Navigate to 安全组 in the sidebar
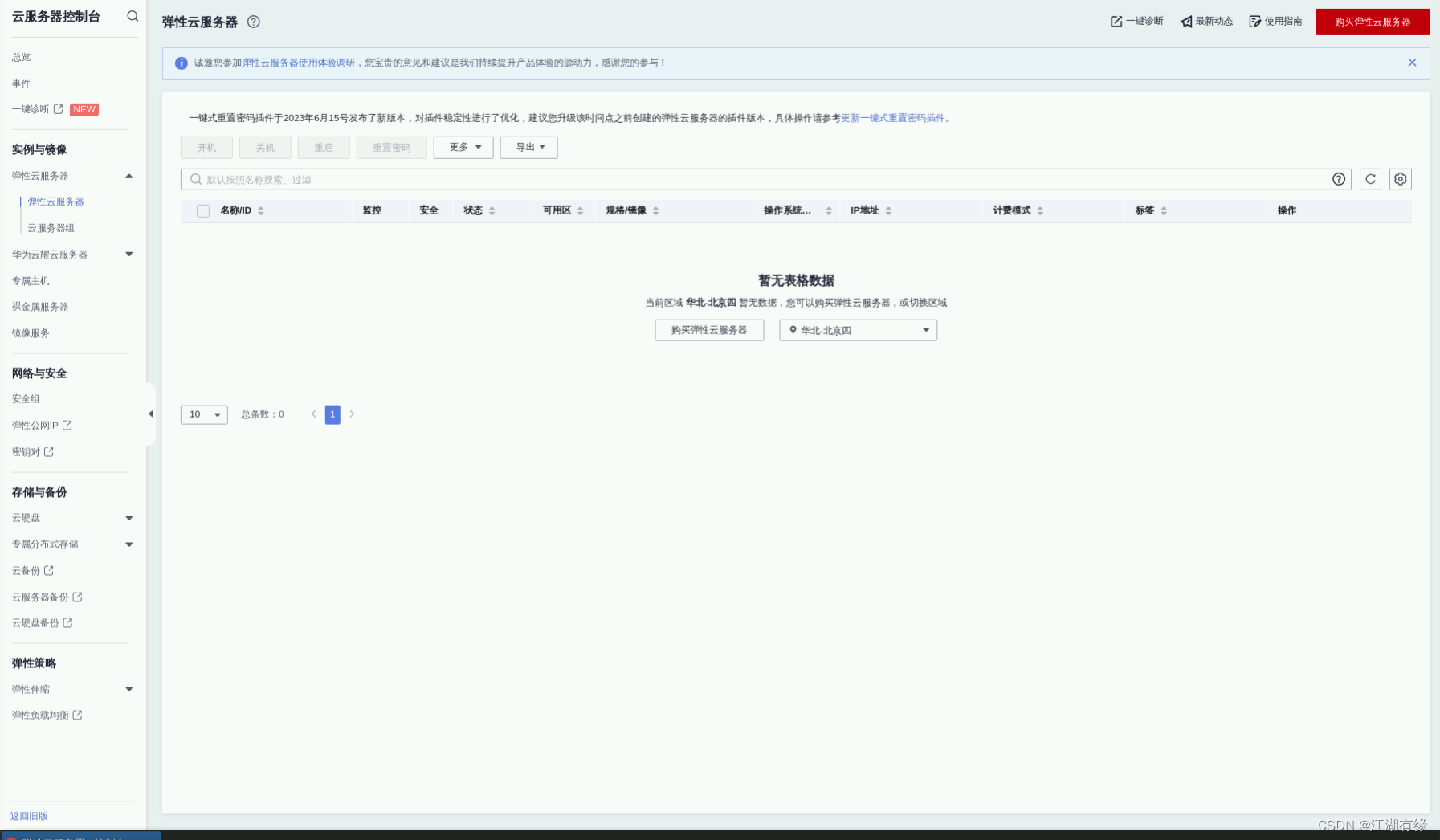 coord(25,398)
